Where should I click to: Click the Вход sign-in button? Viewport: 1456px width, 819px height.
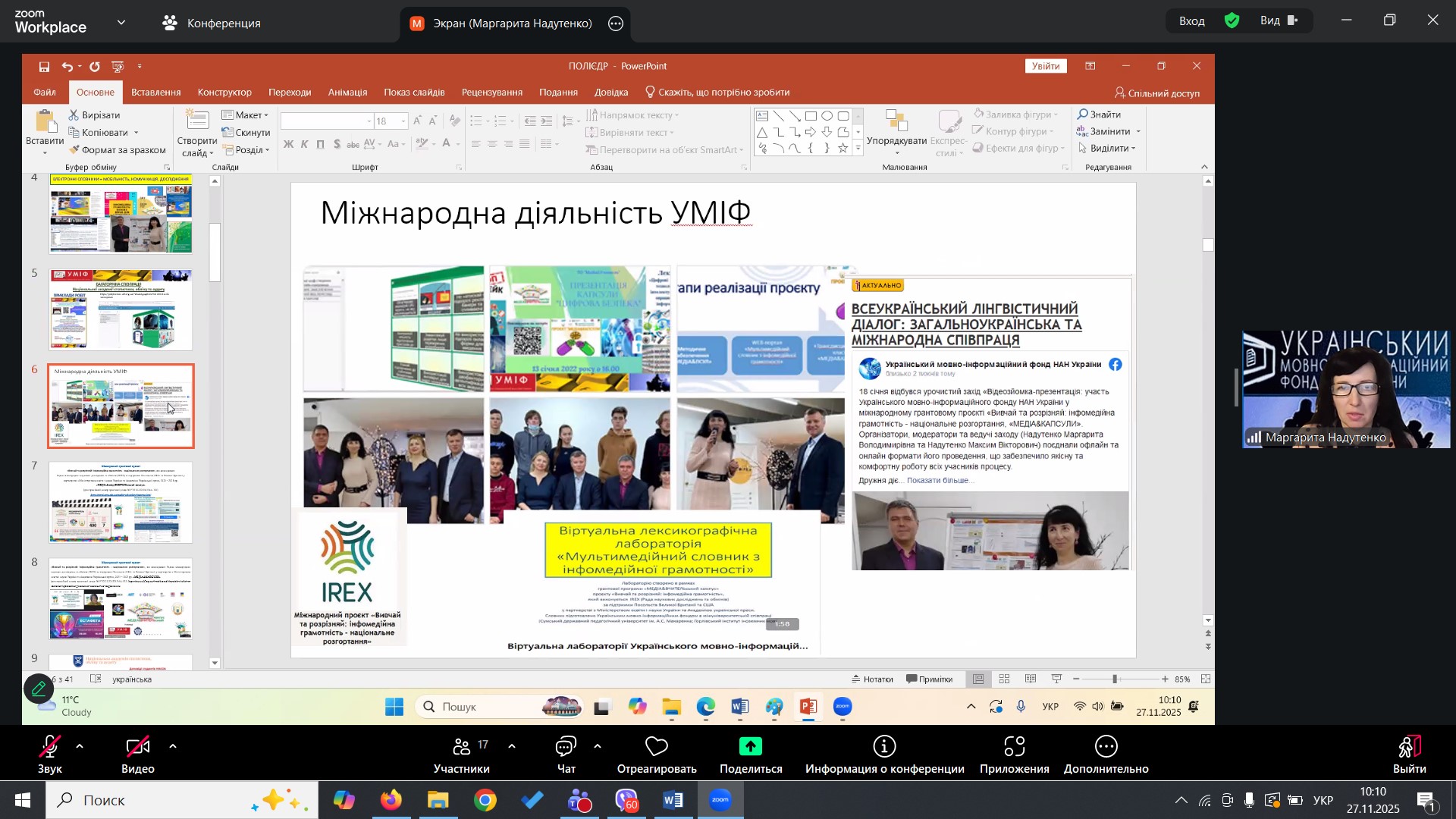pyautogui.click(x=1191, y=21)
